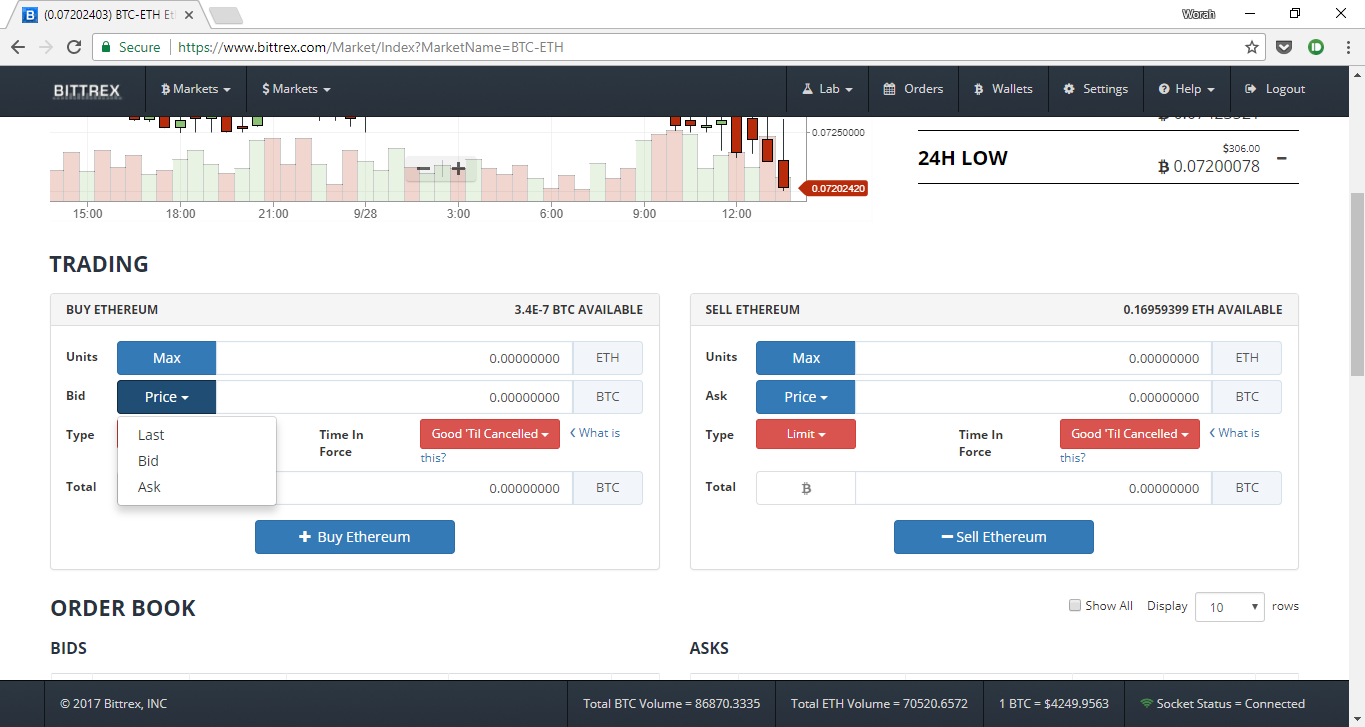Collapse the 24H LOW row minus icon
1365x727 pixels.
pyautogui.click(x=1281, y=159)
